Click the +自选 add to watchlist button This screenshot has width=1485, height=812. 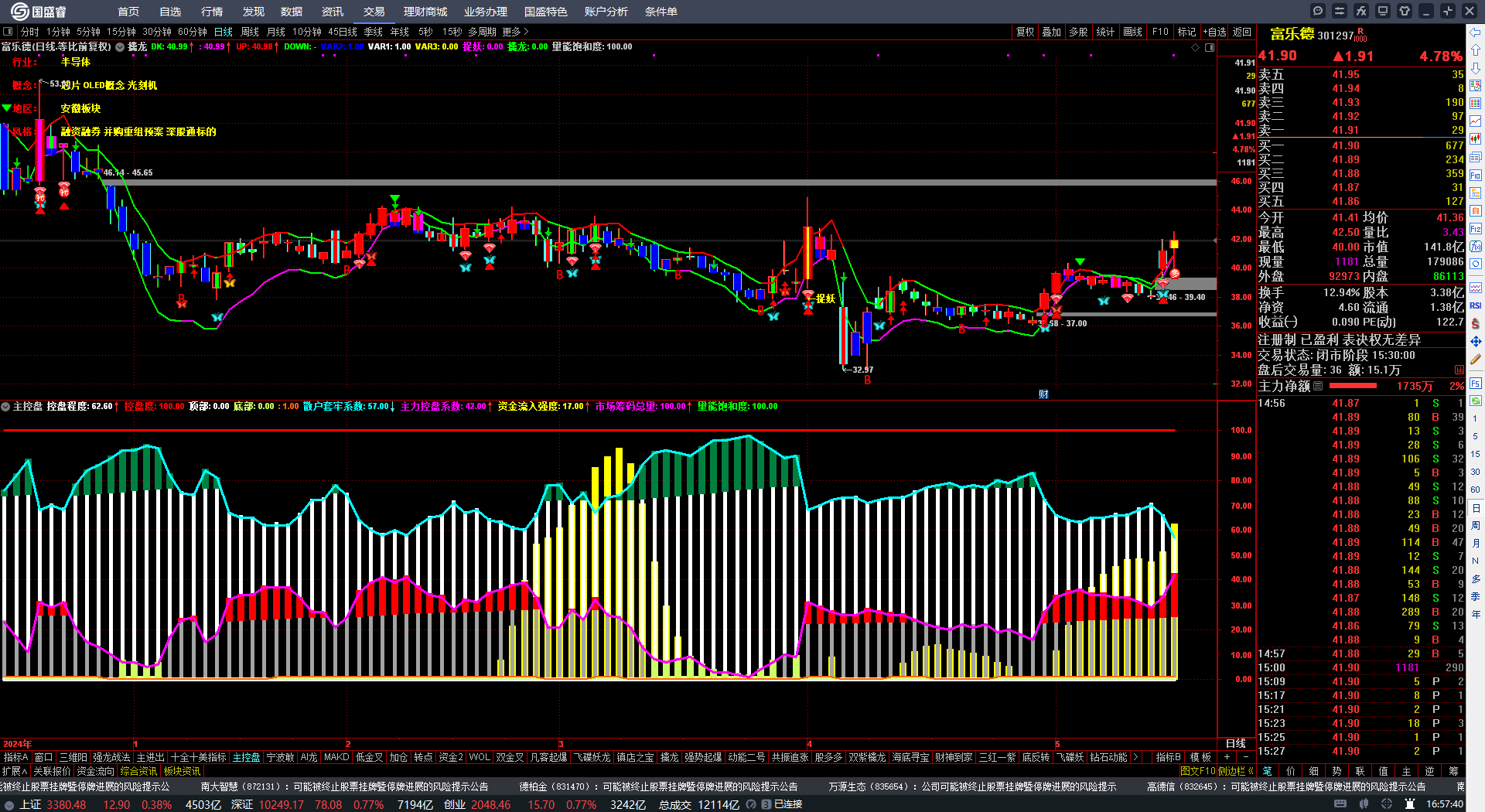pyautogui.click(x=1215, y=32)
